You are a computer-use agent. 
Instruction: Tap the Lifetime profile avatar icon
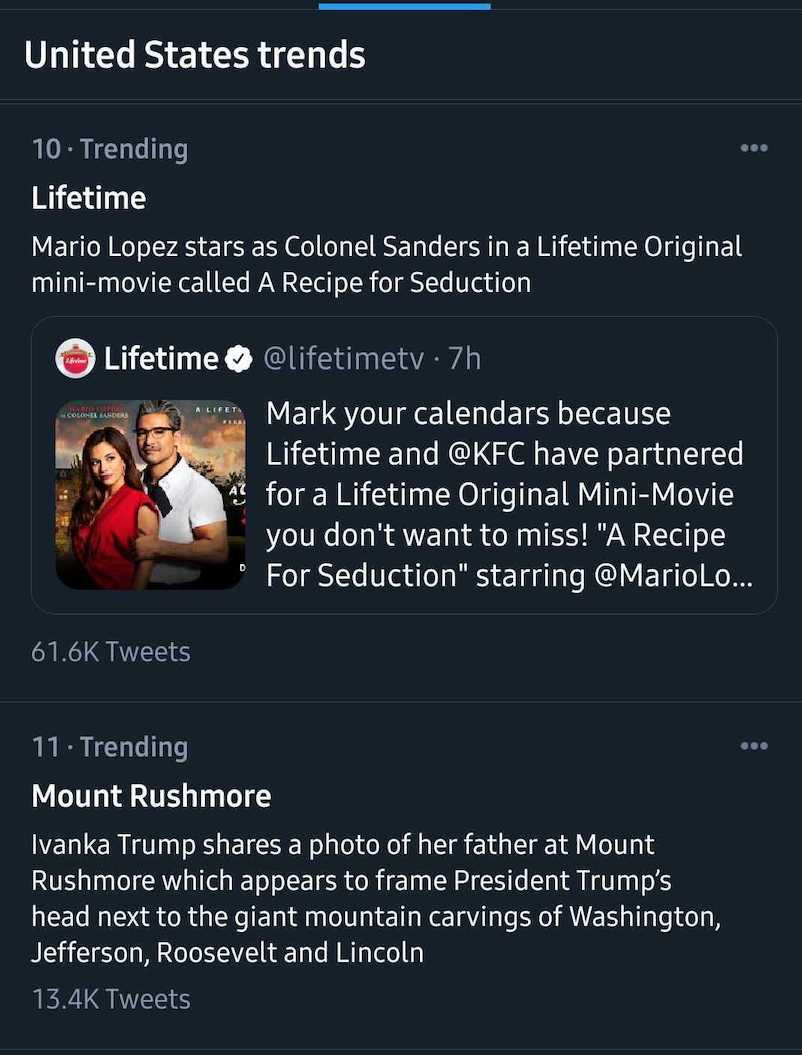tap(75, 358)
